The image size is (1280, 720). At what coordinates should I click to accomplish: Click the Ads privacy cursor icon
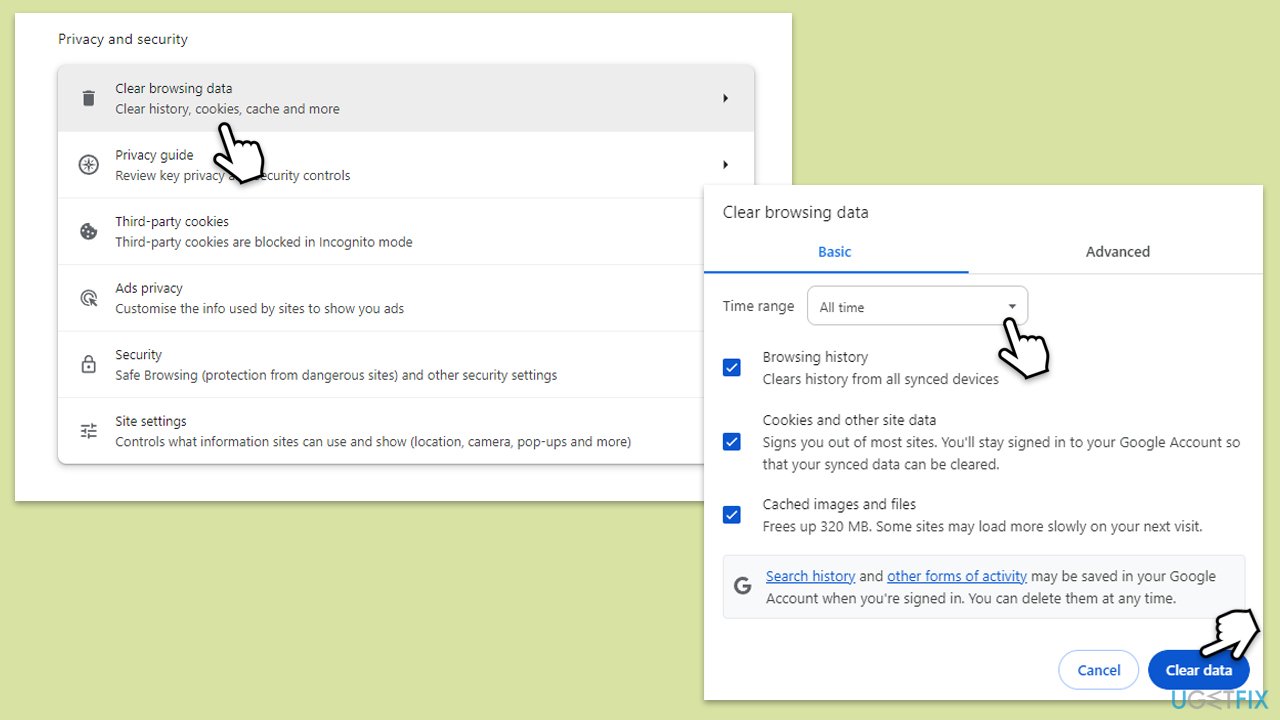pos(89,298)
